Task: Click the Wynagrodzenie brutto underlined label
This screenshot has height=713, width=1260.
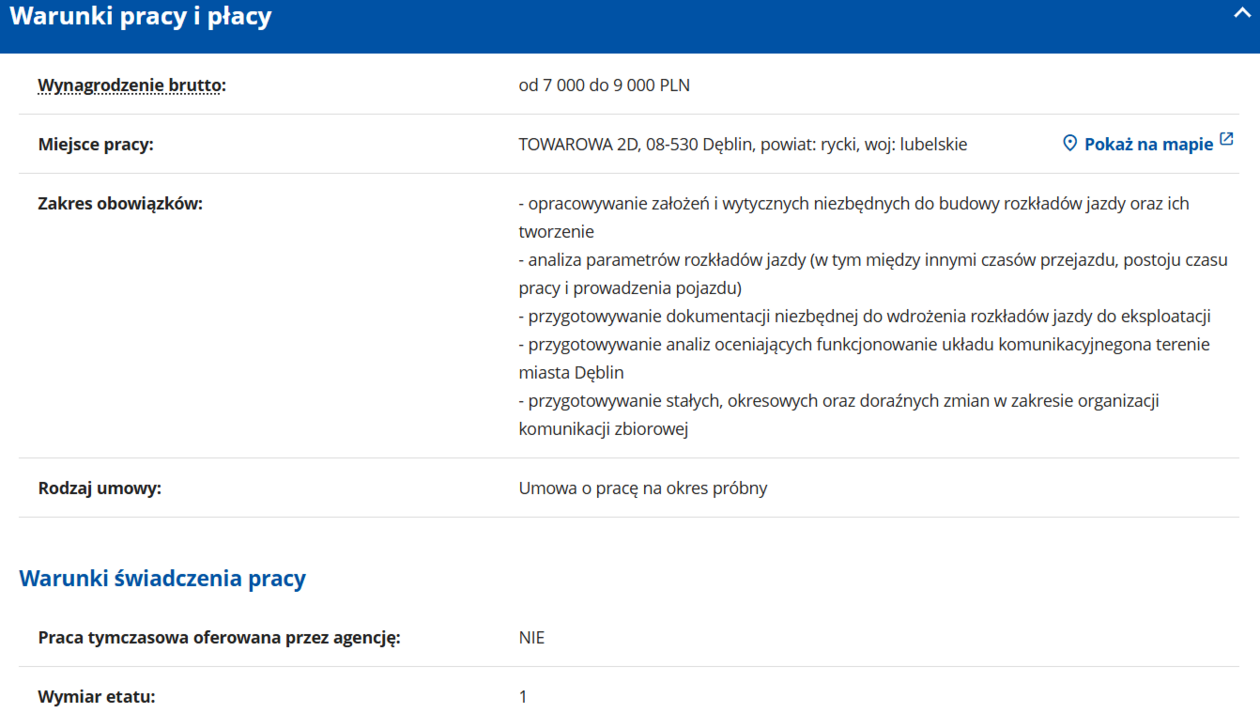Action: [131, 85]
